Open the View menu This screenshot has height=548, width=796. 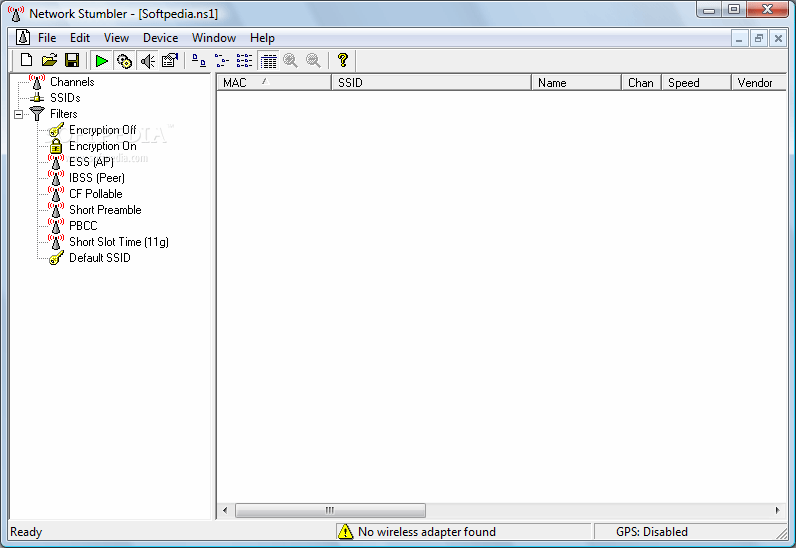click(116, 38)
